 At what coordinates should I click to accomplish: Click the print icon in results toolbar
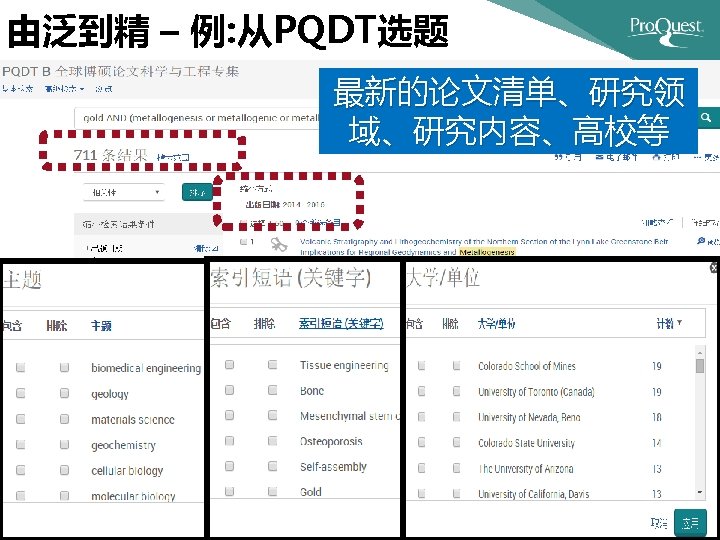[656, 157]
